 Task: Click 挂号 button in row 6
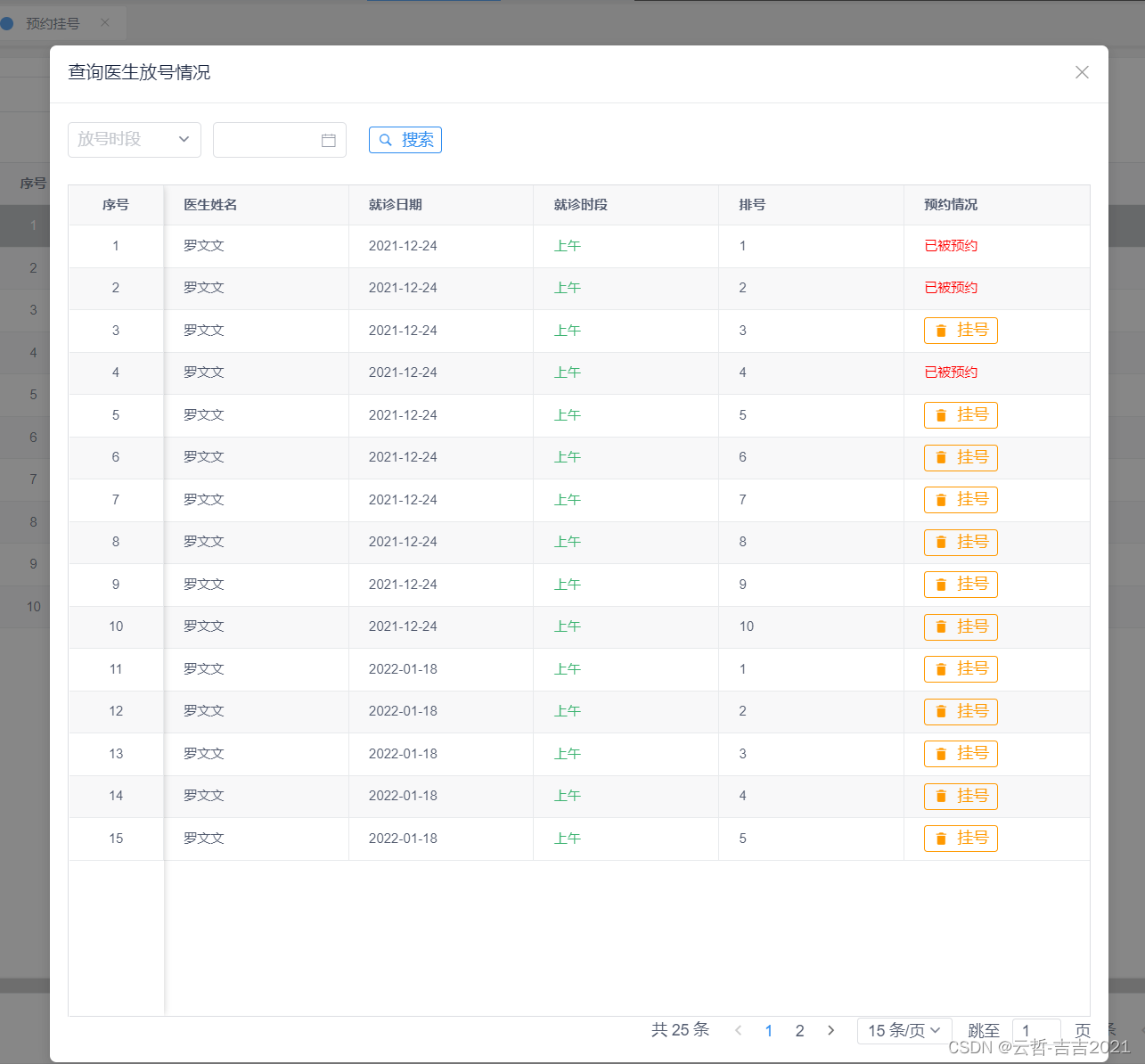coord(961,457)
